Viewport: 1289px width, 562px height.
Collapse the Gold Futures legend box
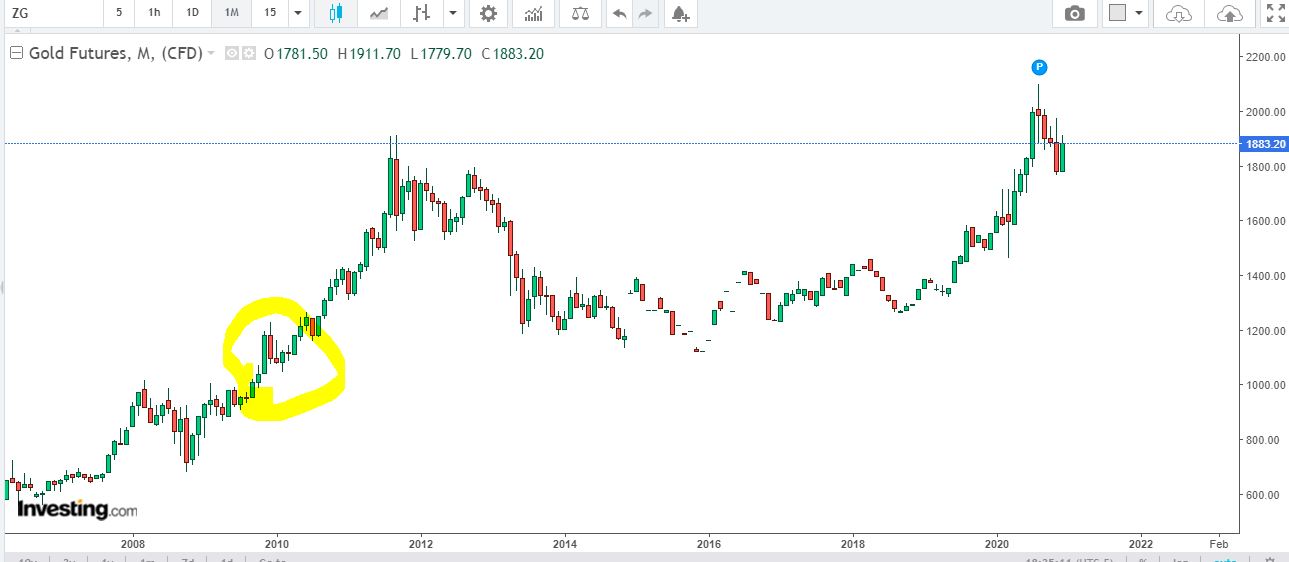pos(15,54)
